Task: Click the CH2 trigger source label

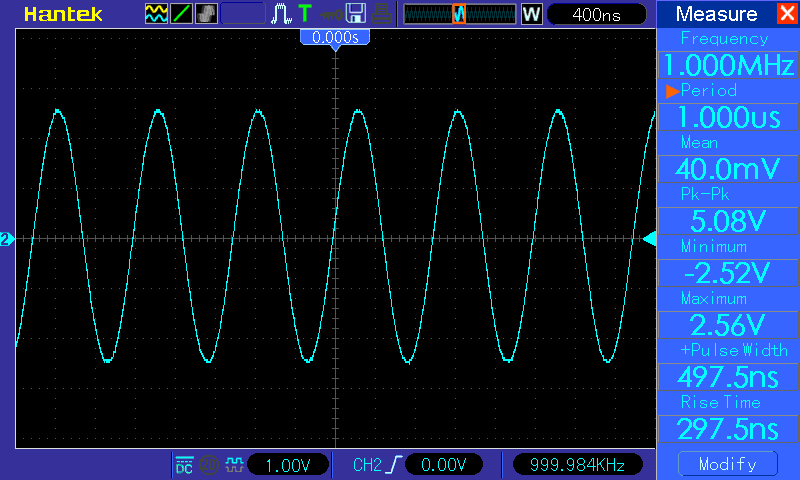Action: (367, 465)
